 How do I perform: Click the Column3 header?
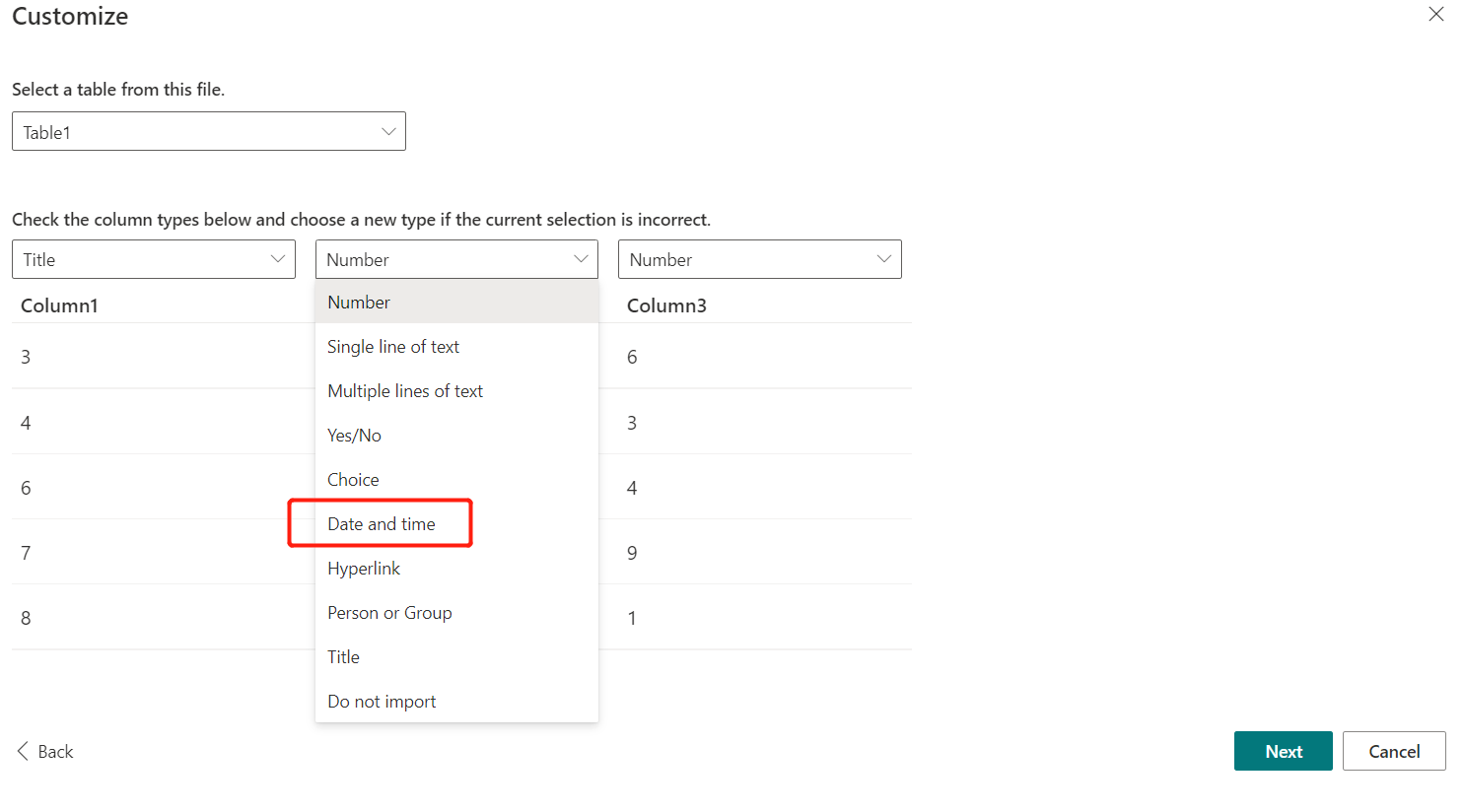[x=666, y=305]
